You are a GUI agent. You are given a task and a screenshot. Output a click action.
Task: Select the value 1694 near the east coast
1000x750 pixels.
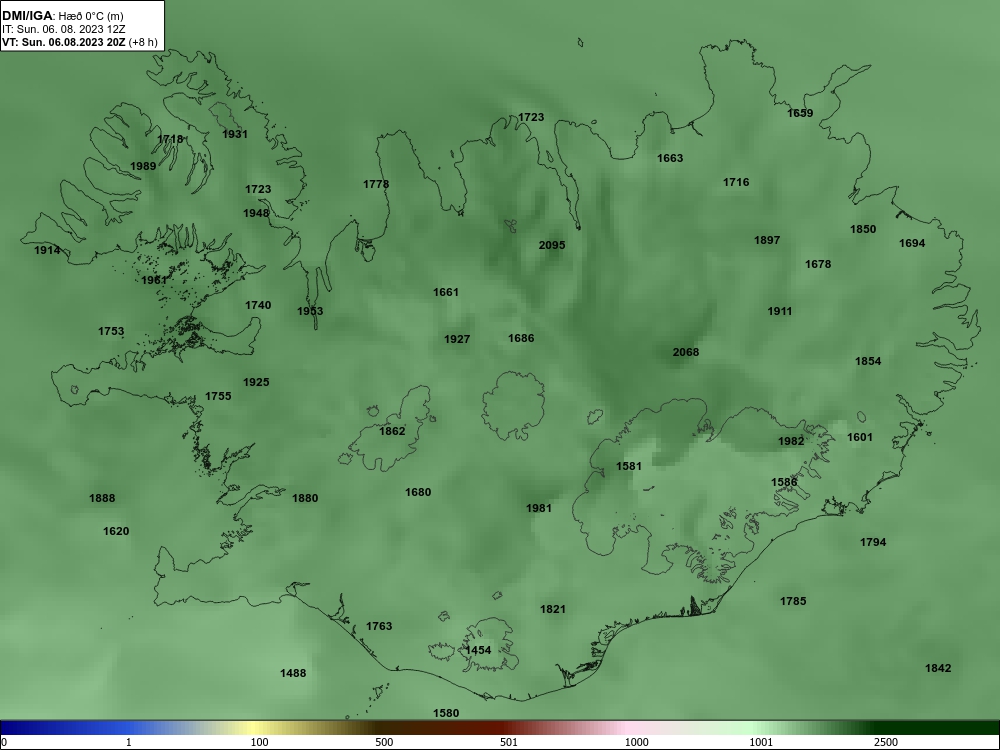tap(912, 243)
